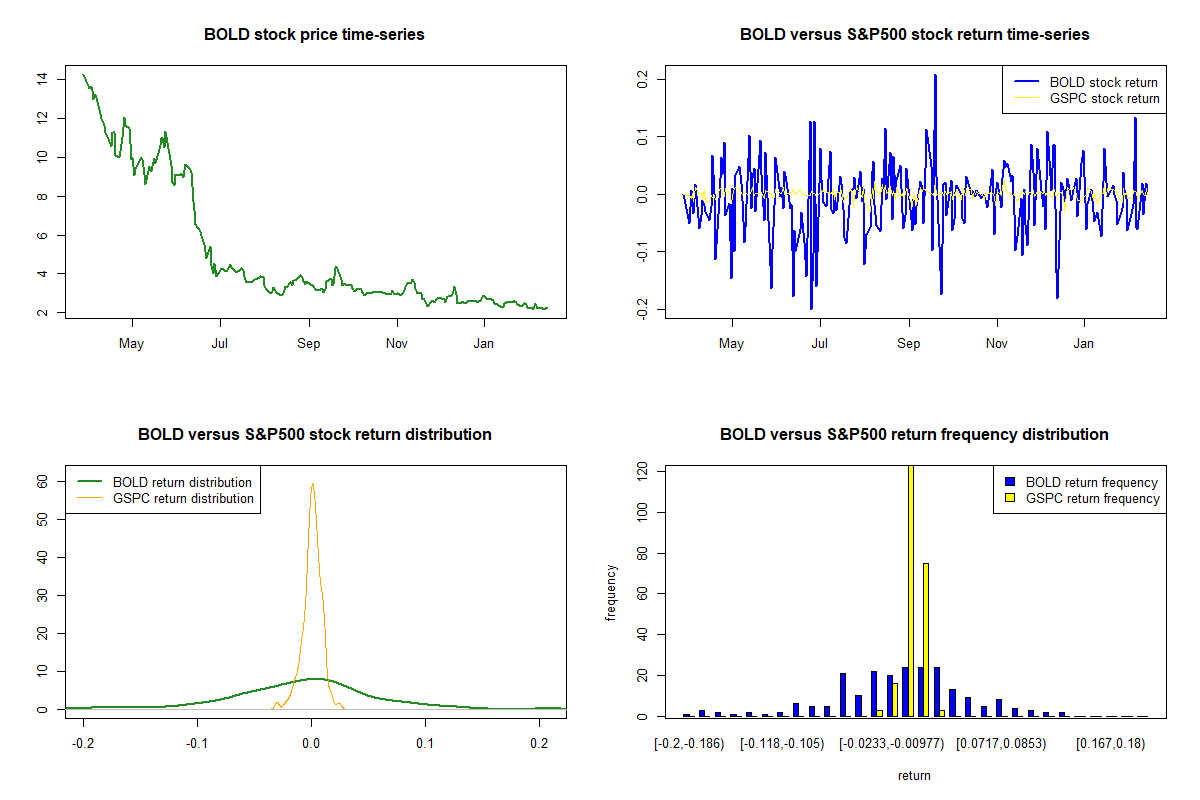The height and width of the screenshot is (800, 1200).
Task: Click the blue BOLD return frequency legend swatch
Action: 1010,482
